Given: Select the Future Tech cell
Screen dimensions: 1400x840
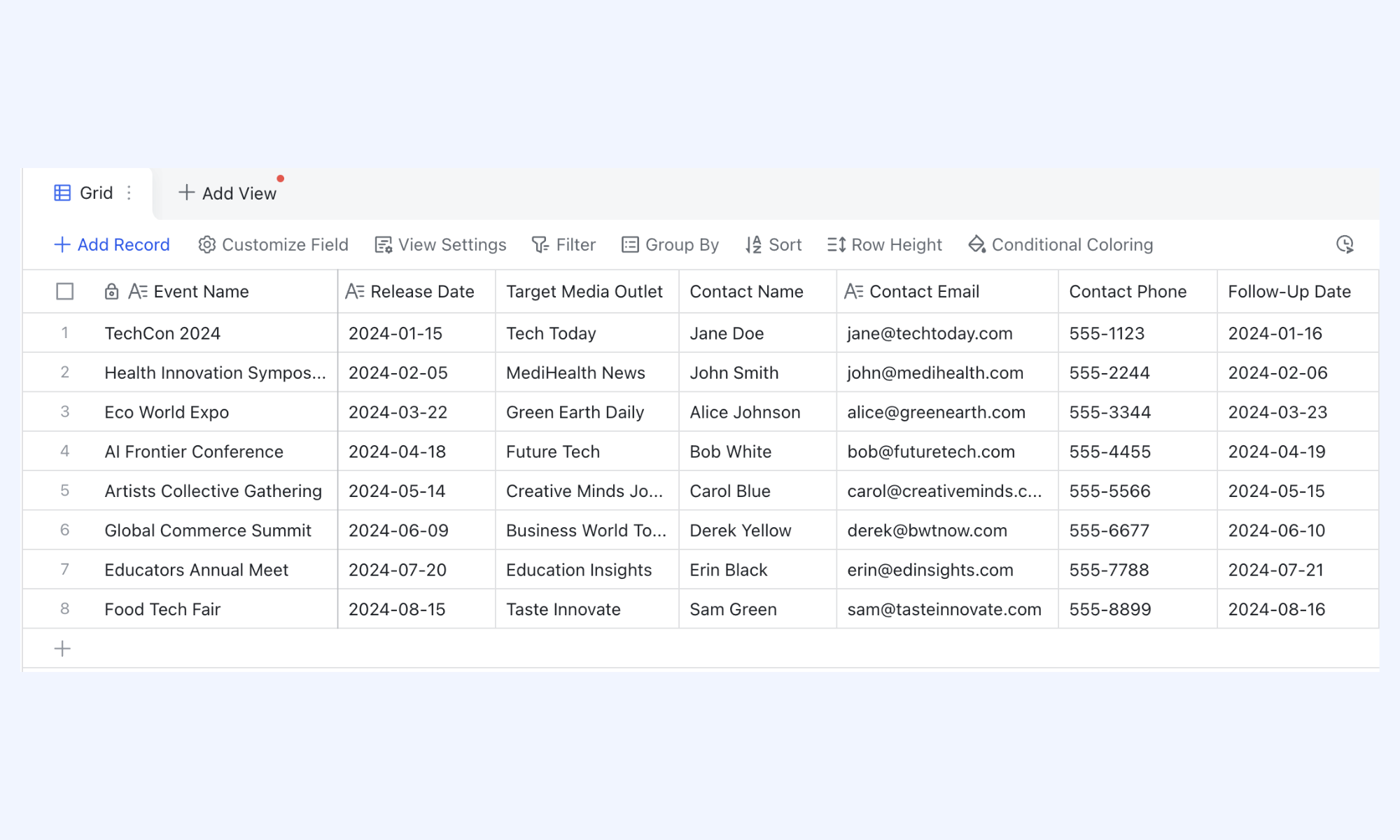Looking at the screenshot, I should click(x=587, y=451).
